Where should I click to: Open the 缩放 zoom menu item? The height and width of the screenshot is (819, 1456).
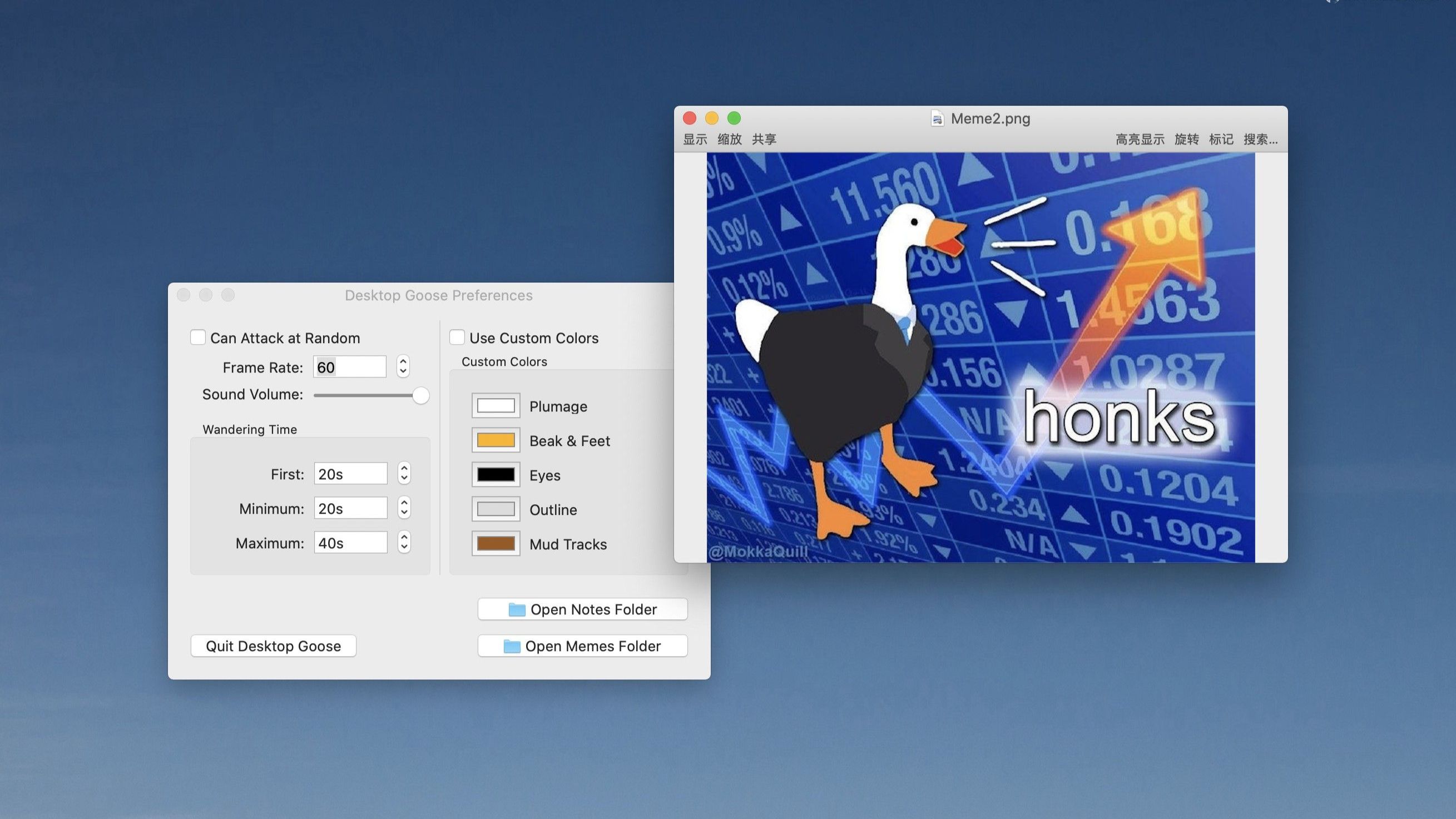click(x=729, y=140)
